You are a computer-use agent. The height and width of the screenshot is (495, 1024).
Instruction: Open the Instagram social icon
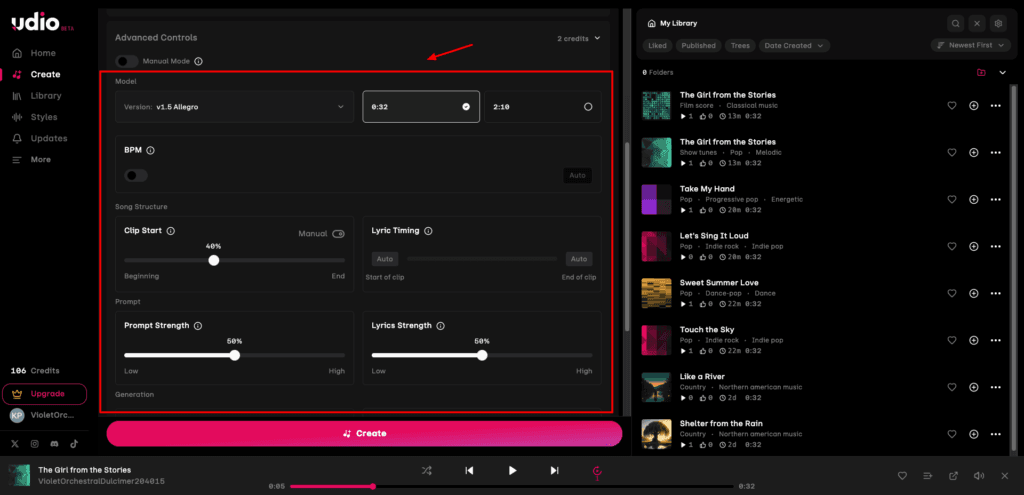[35, 443]
